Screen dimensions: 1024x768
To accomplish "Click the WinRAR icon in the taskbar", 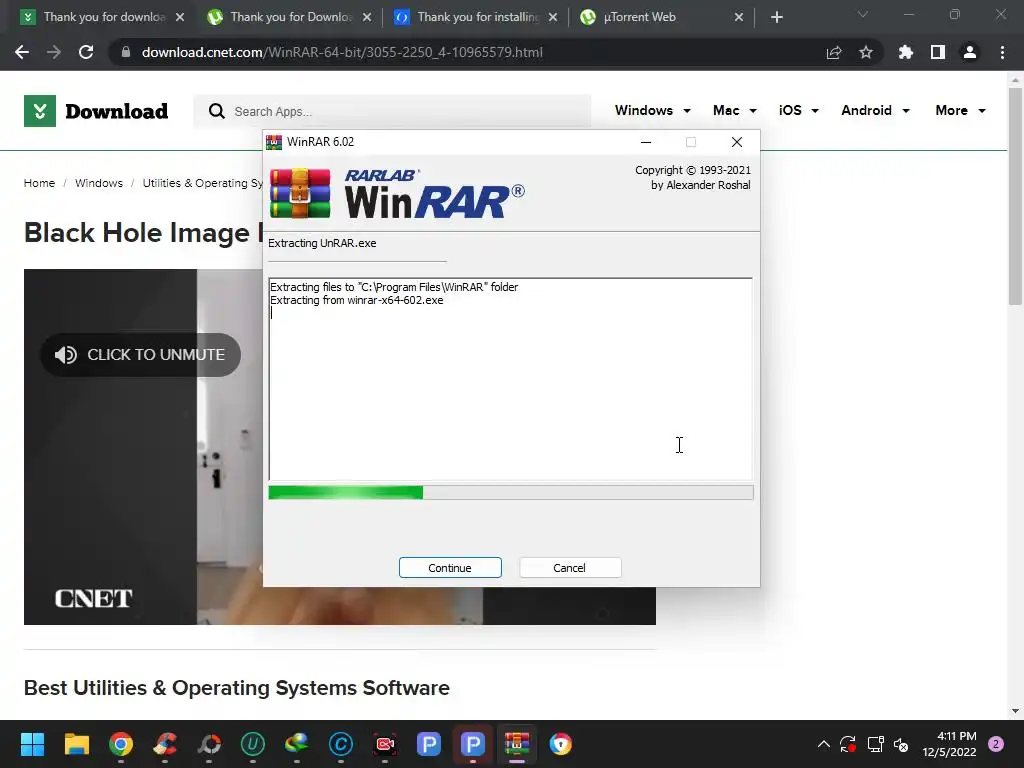I will 517,744.
